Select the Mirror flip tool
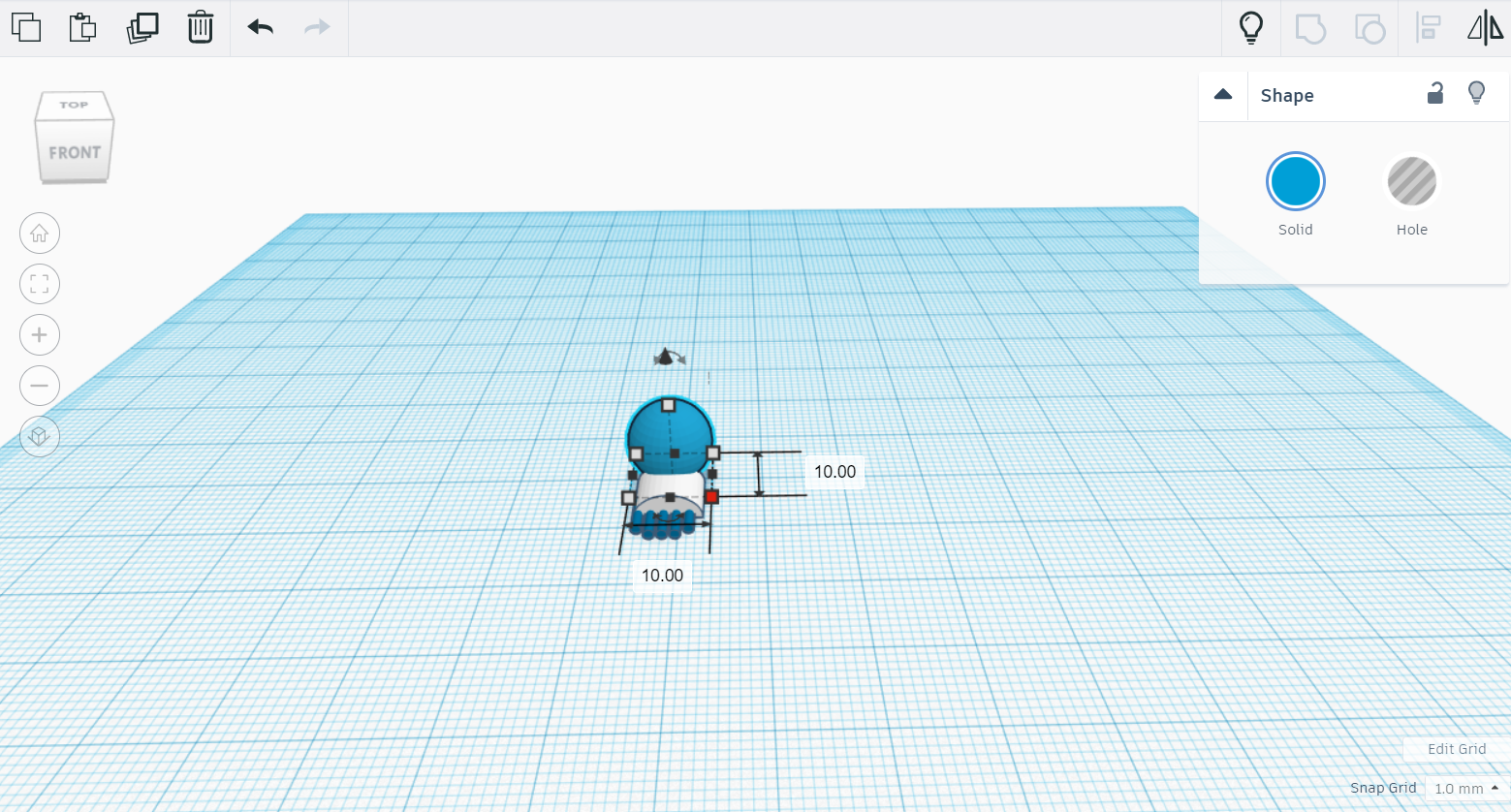The image size is (1511, 812). 1485,27
